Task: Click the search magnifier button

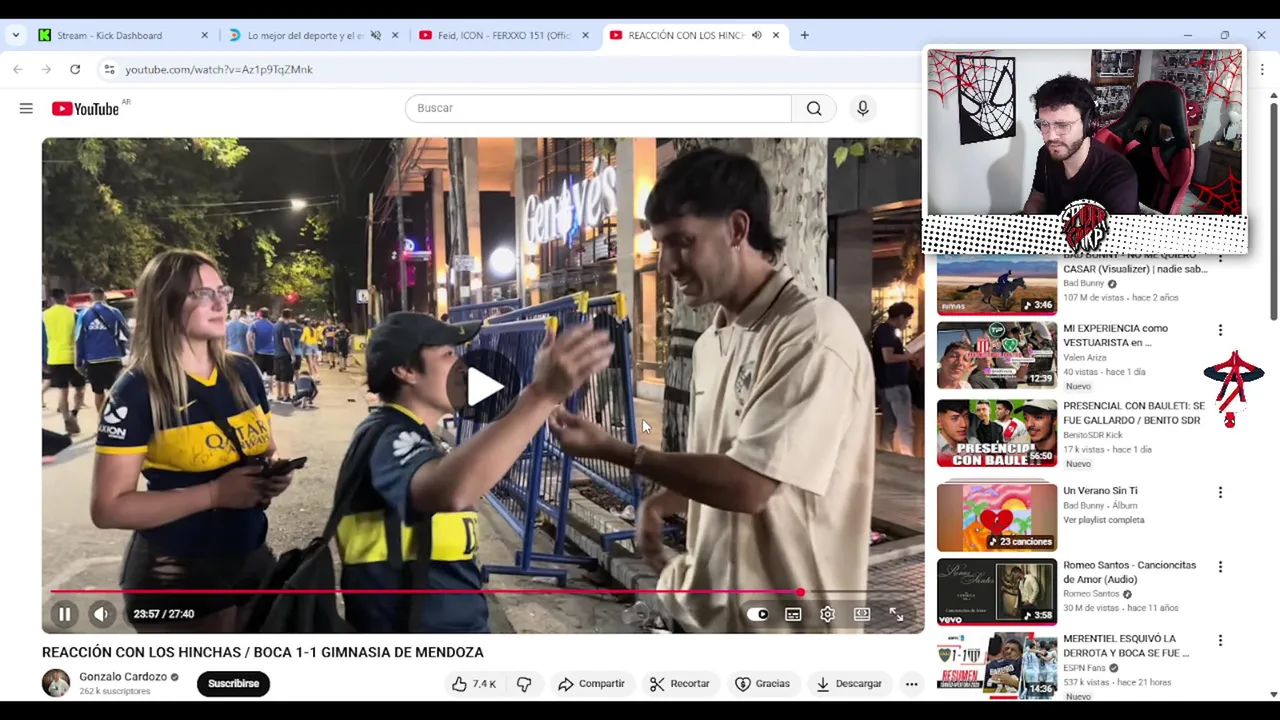Action: click(814, 108)
